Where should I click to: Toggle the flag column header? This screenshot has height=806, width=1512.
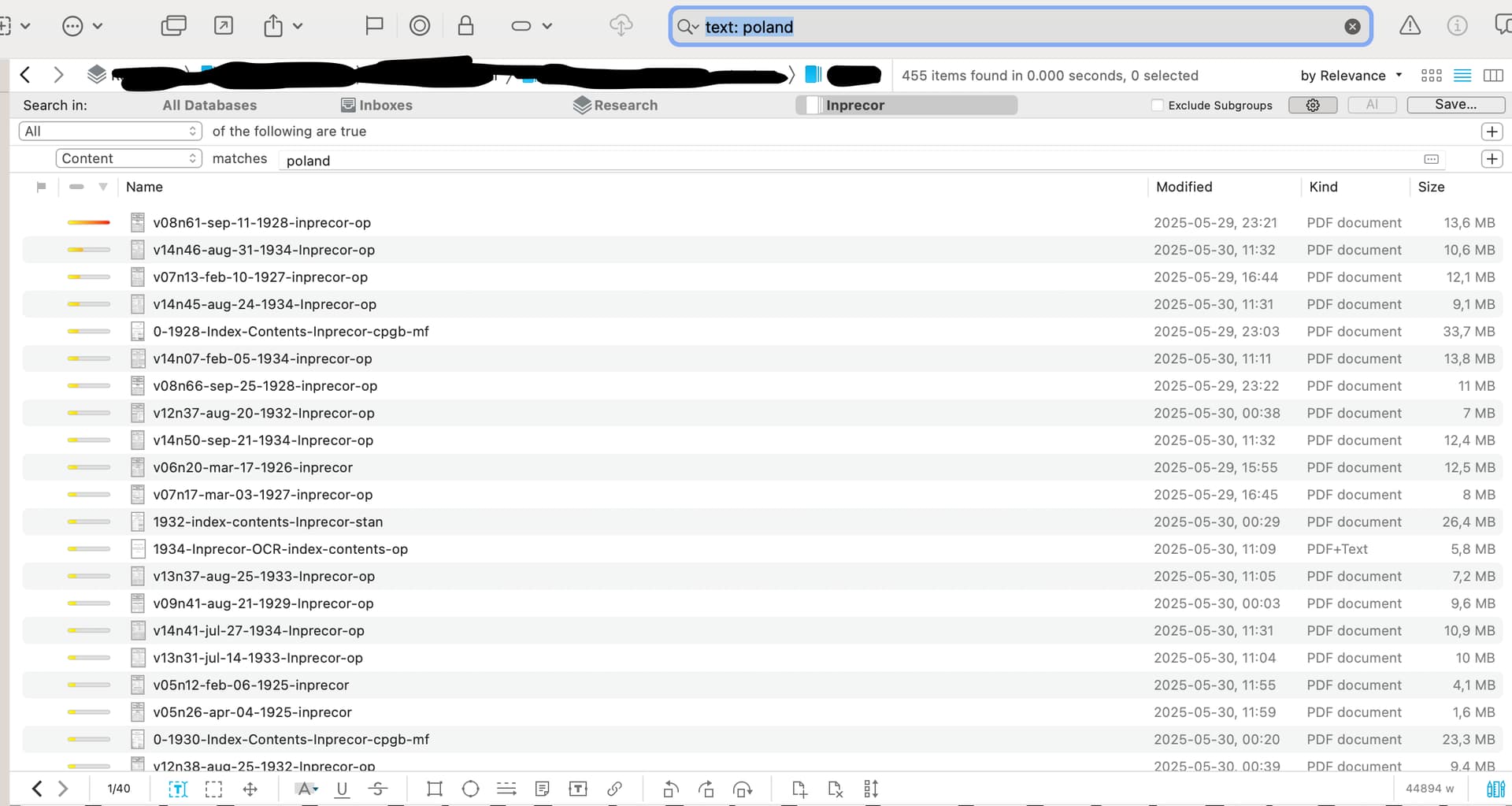tap(42, 187)
